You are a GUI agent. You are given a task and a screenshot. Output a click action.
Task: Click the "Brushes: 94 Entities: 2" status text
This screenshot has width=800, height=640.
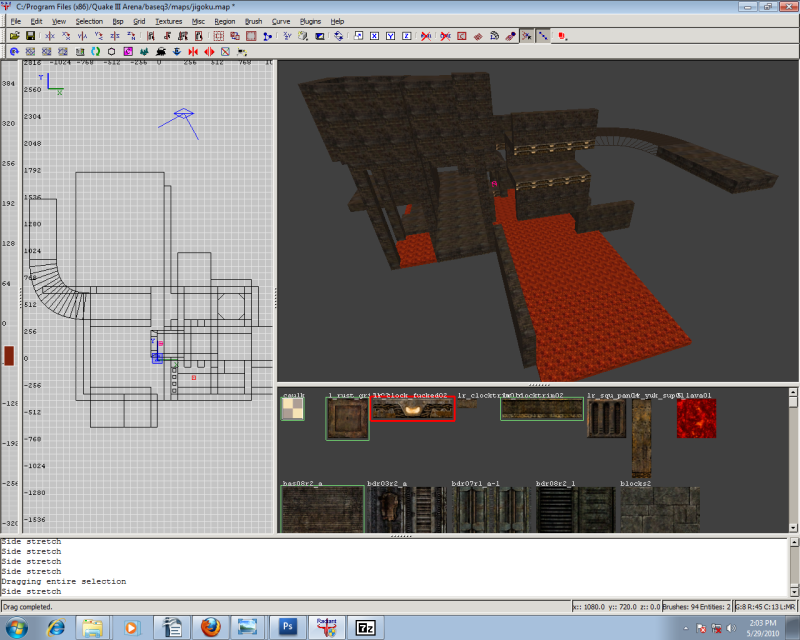696,607
